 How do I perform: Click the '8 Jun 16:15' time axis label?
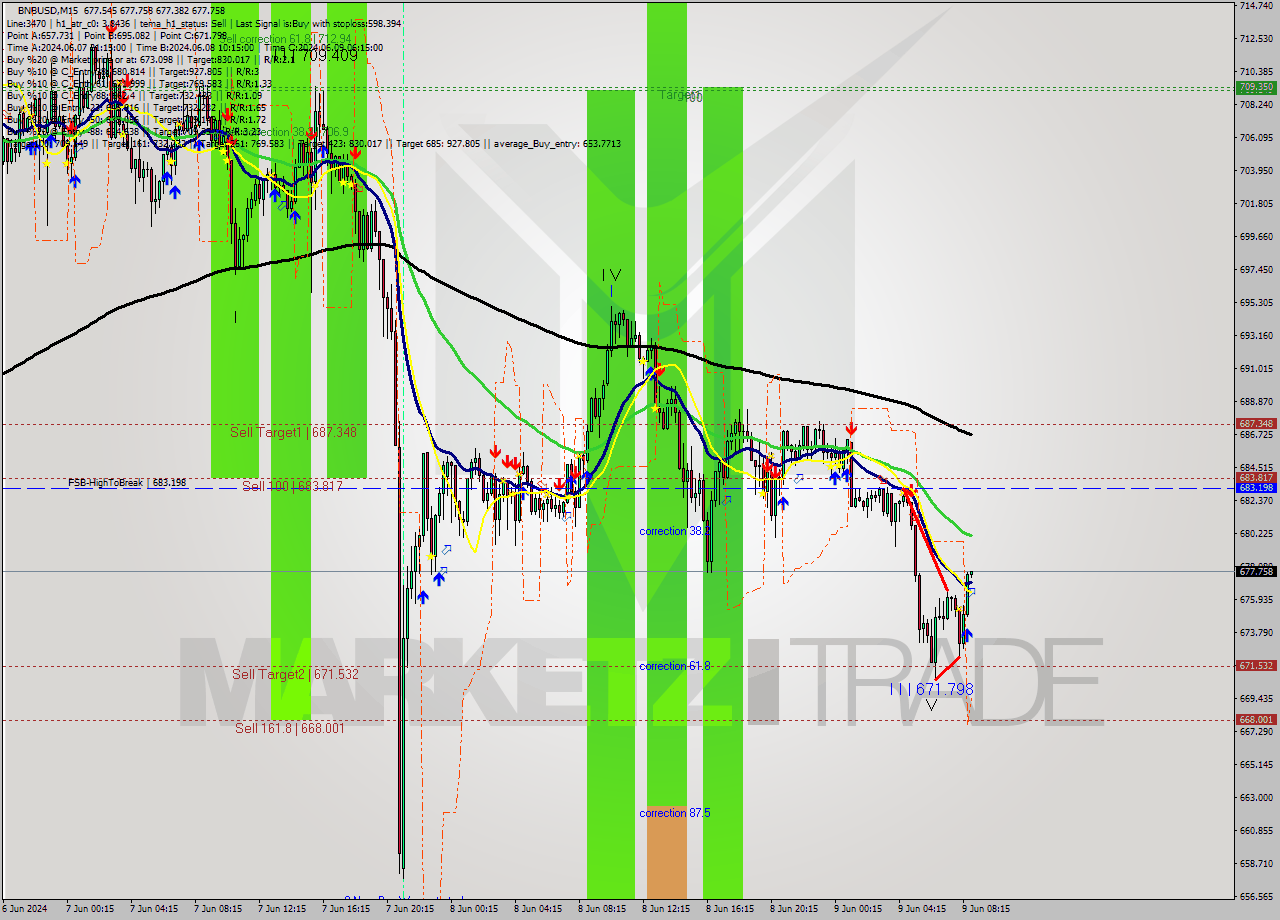pyautogui.click(x=730, y=909)
